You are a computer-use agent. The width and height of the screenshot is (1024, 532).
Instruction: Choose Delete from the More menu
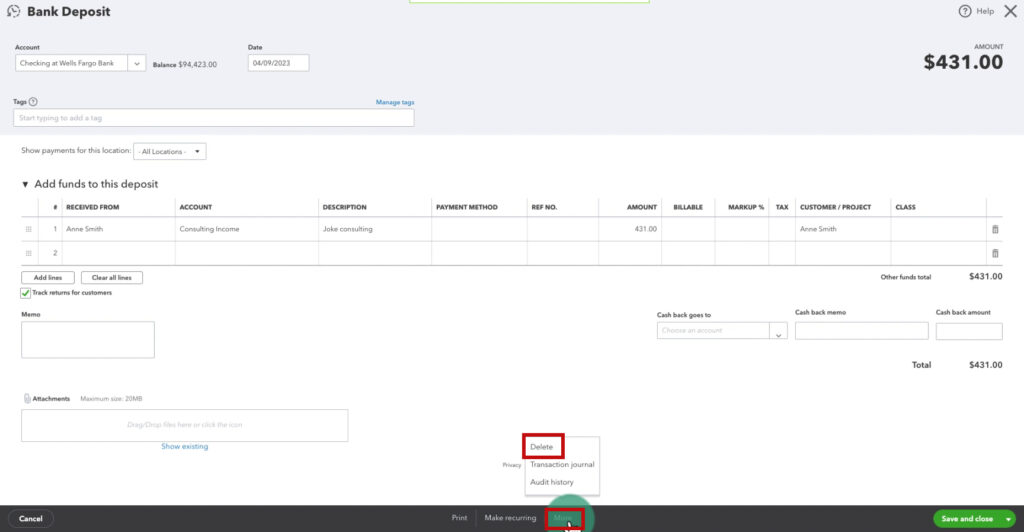coord(541,447)
